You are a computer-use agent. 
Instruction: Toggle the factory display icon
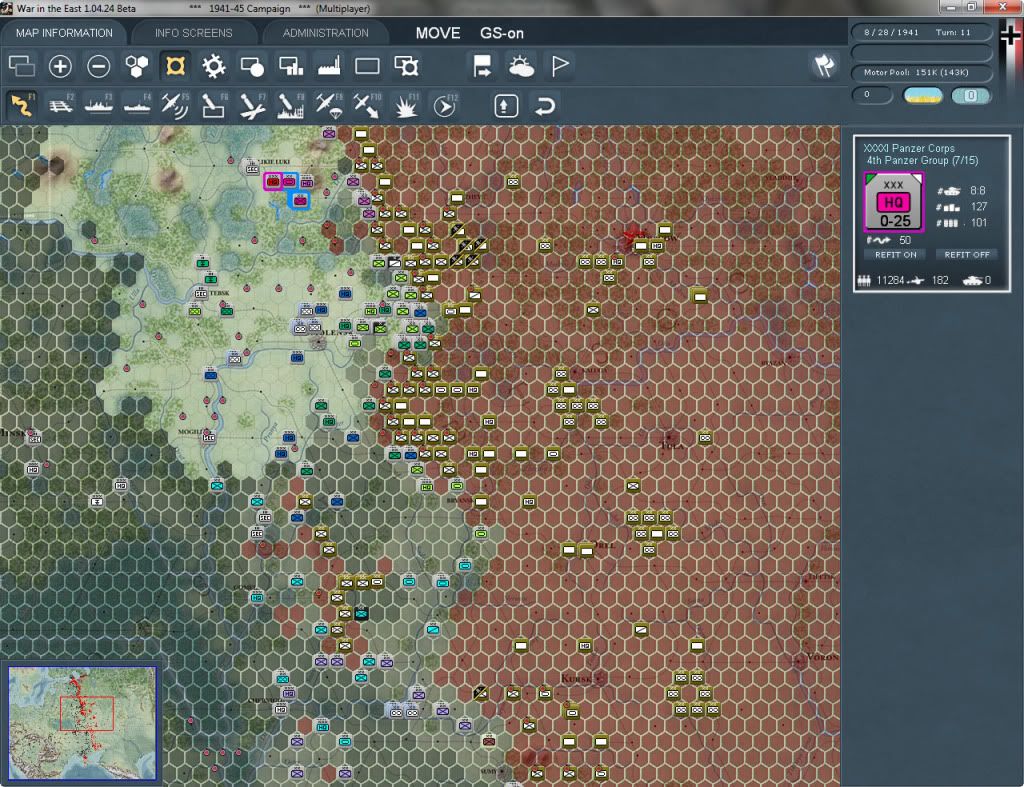point(328,66)
